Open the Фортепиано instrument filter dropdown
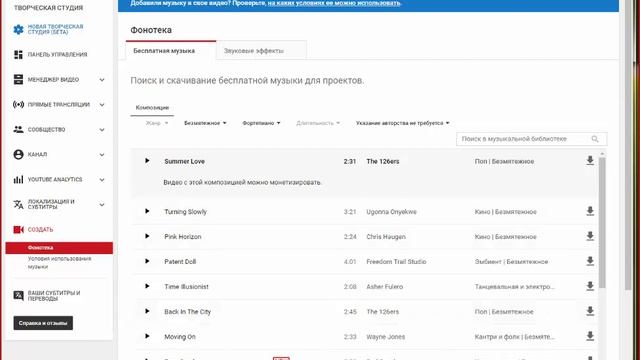This screenshot has width=640, height=360. (x=261, y=123)
